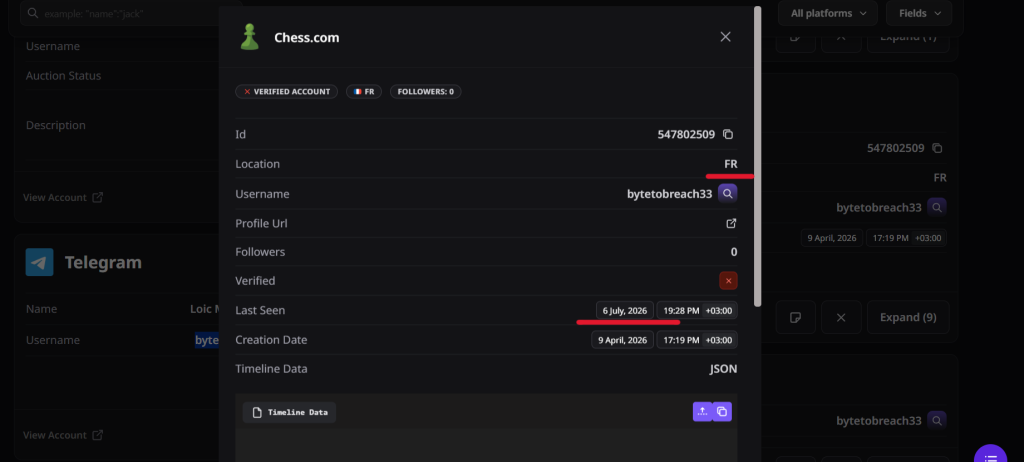This screenshot has height=462, width=1024.
Task: Close the Chess.com details dialog
Action: (x=725, y=37)
